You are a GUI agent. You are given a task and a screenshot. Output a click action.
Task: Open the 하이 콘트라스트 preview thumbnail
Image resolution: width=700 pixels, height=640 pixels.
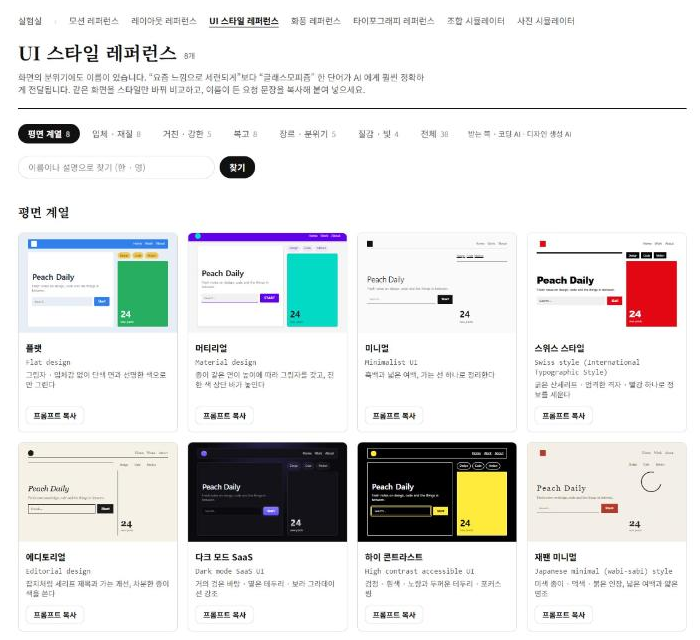tap(437, 492)
